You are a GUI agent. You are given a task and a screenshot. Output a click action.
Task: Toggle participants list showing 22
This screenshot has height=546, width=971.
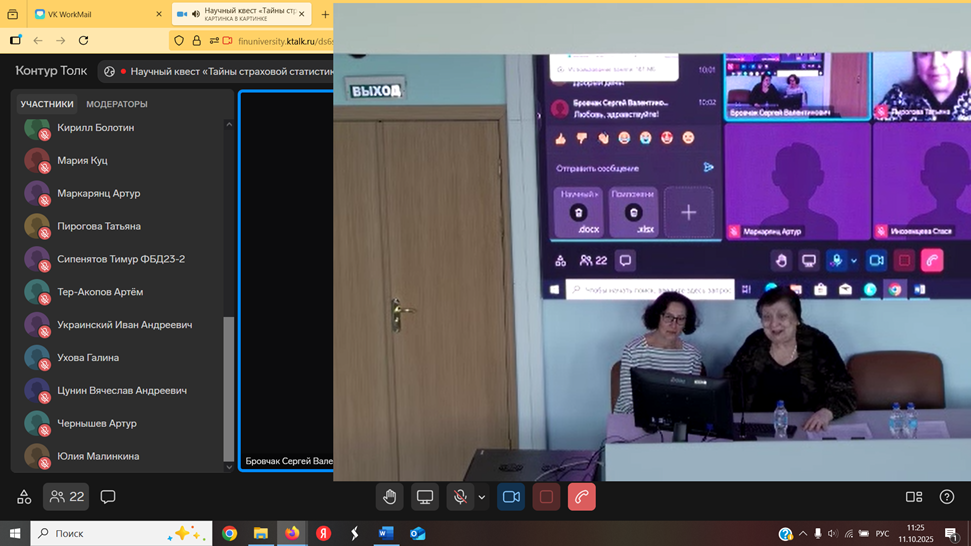pos(66,497)
